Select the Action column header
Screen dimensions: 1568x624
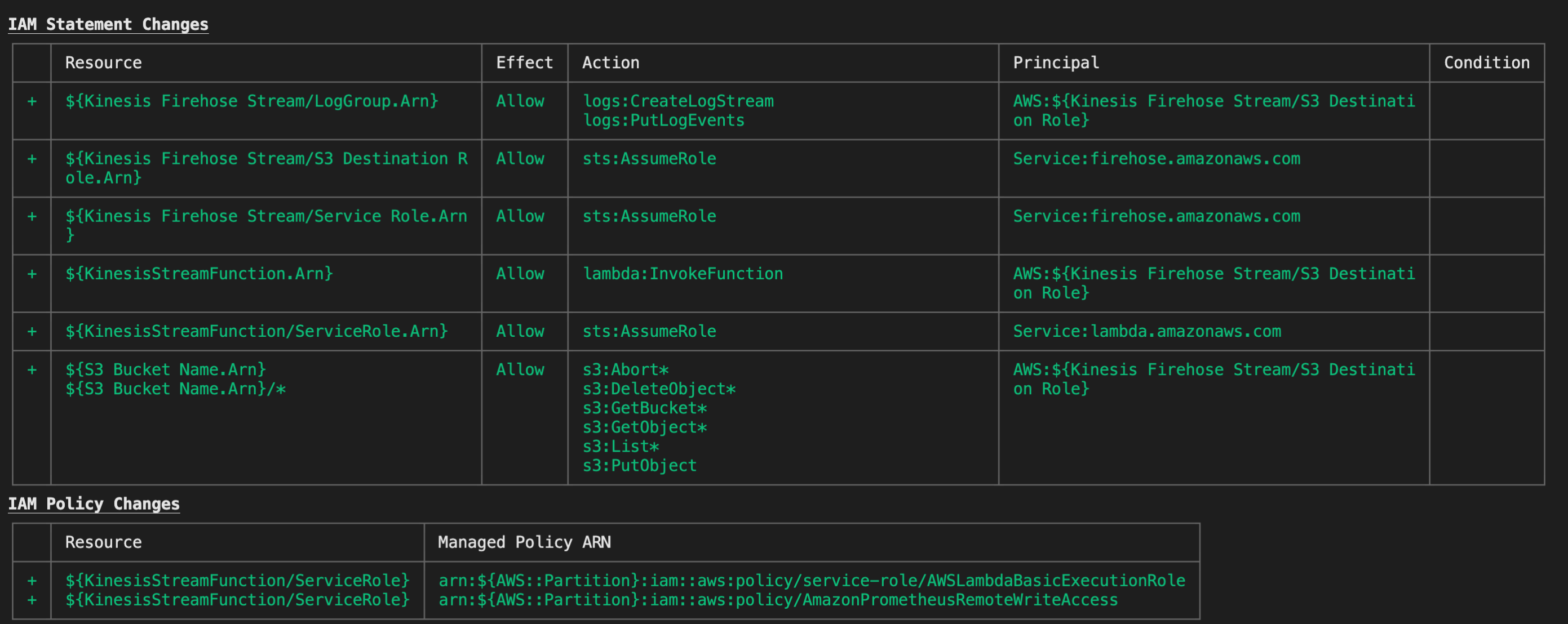click(610, 63)
